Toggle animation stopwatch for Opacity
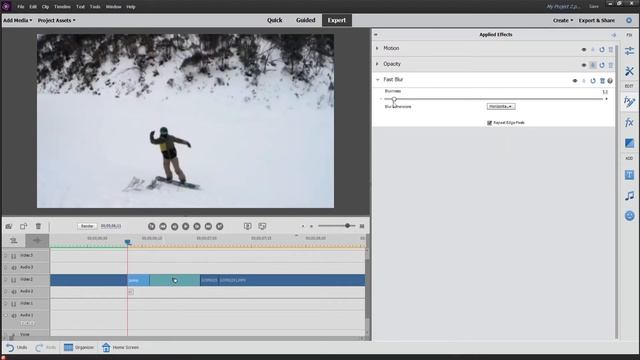Viewport: 640px width, 360px height. (593, 65)
